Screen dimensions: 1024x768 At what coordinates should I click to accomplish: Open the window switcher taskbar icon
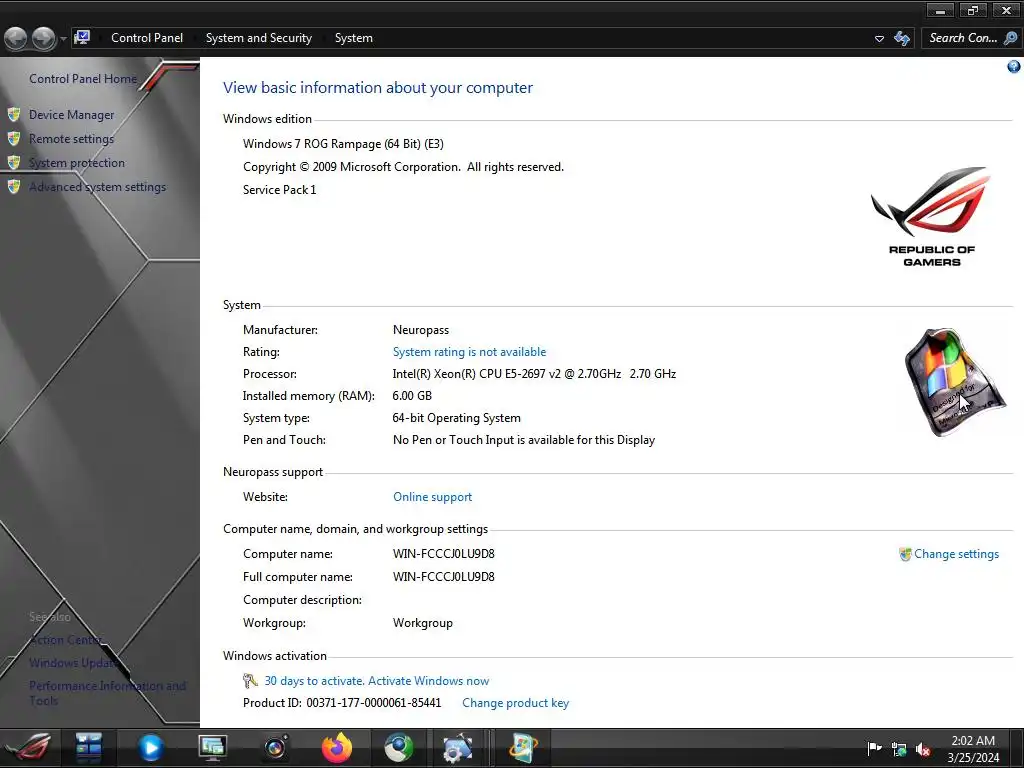[x=88, y=748]
